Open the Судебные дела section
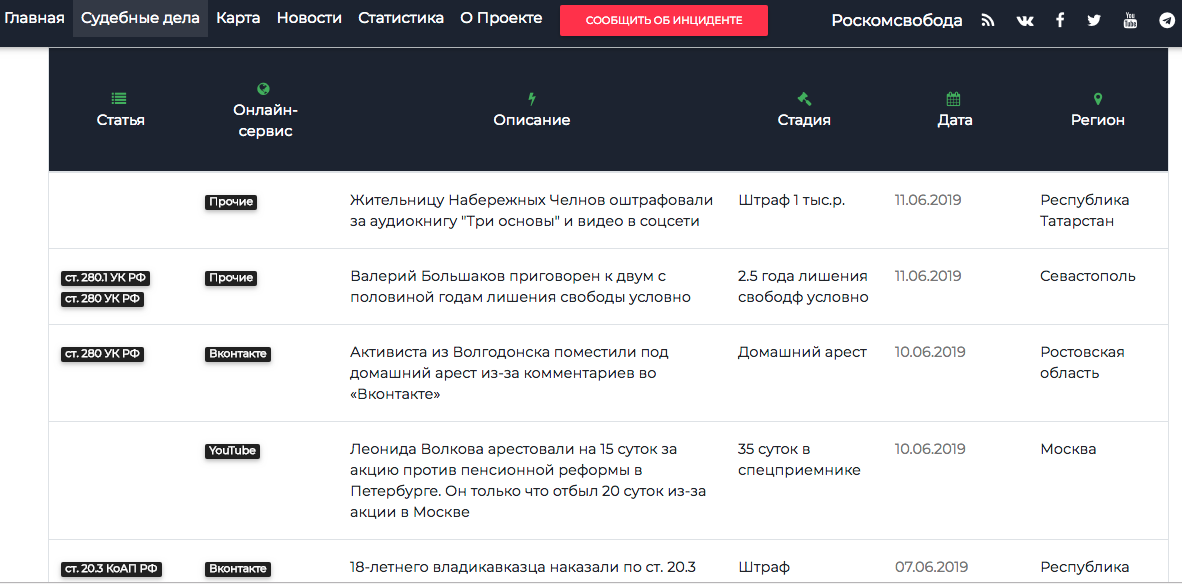 tap(140, 18)
